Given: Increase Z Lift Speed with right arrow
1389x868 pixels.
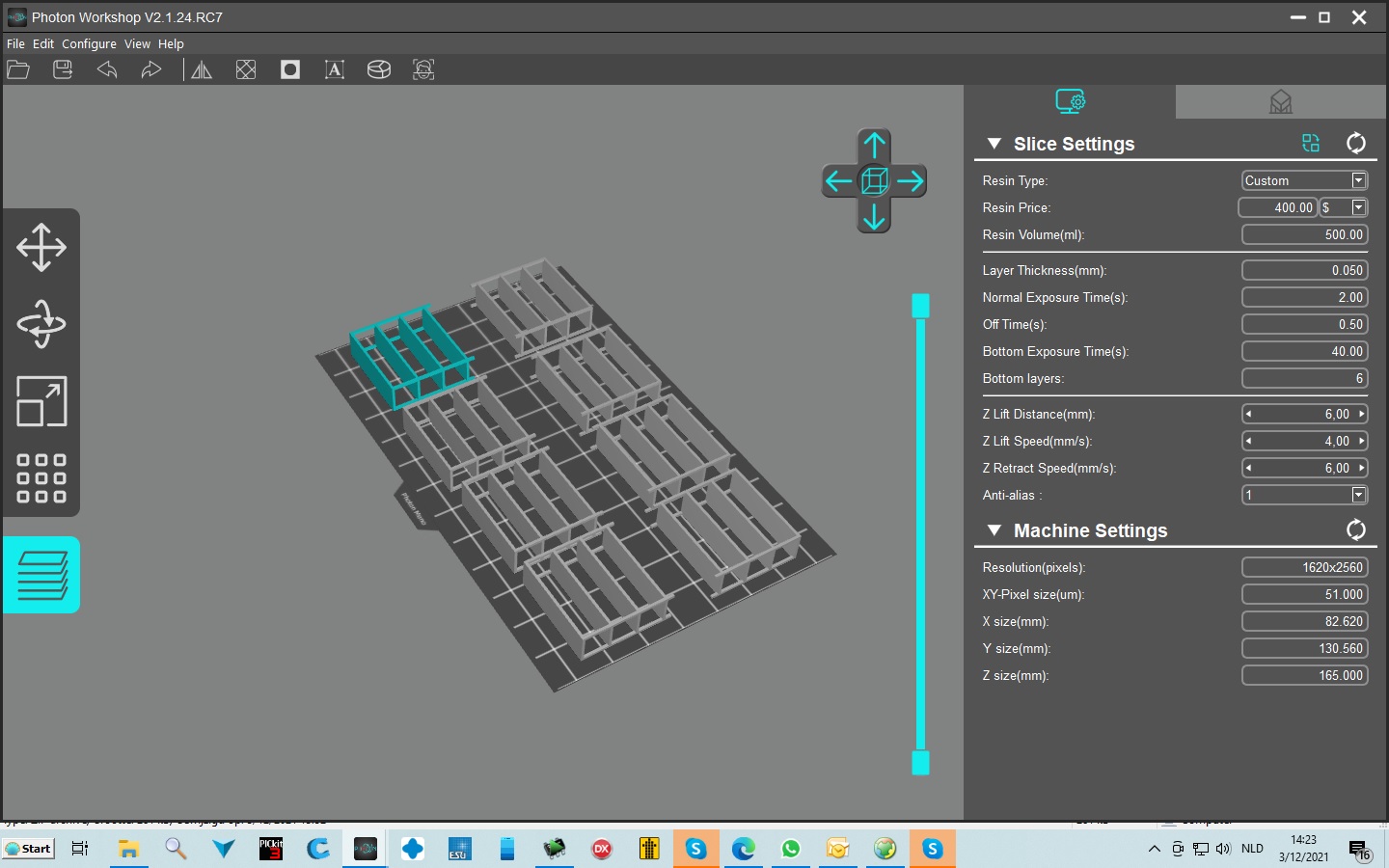Looking at the screenshot, I should [x=1361, y=441].
